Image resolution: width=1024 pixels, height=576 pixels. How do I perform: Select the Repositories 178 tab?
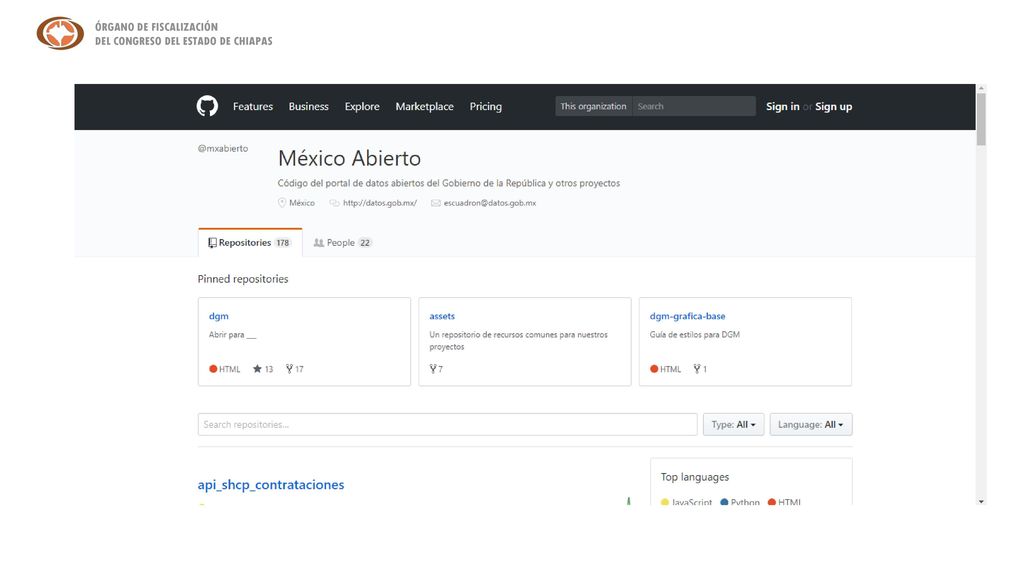[x=250, y=242]
